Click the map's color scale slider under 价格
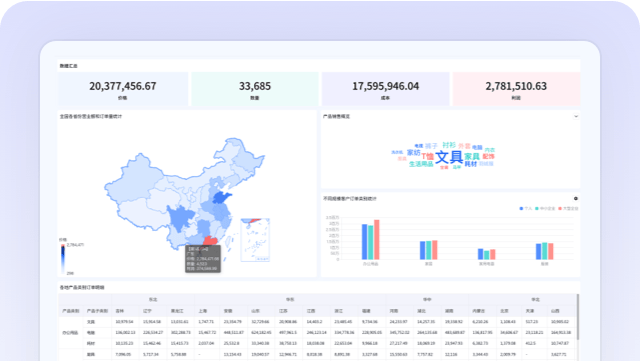 pos(63,259)
